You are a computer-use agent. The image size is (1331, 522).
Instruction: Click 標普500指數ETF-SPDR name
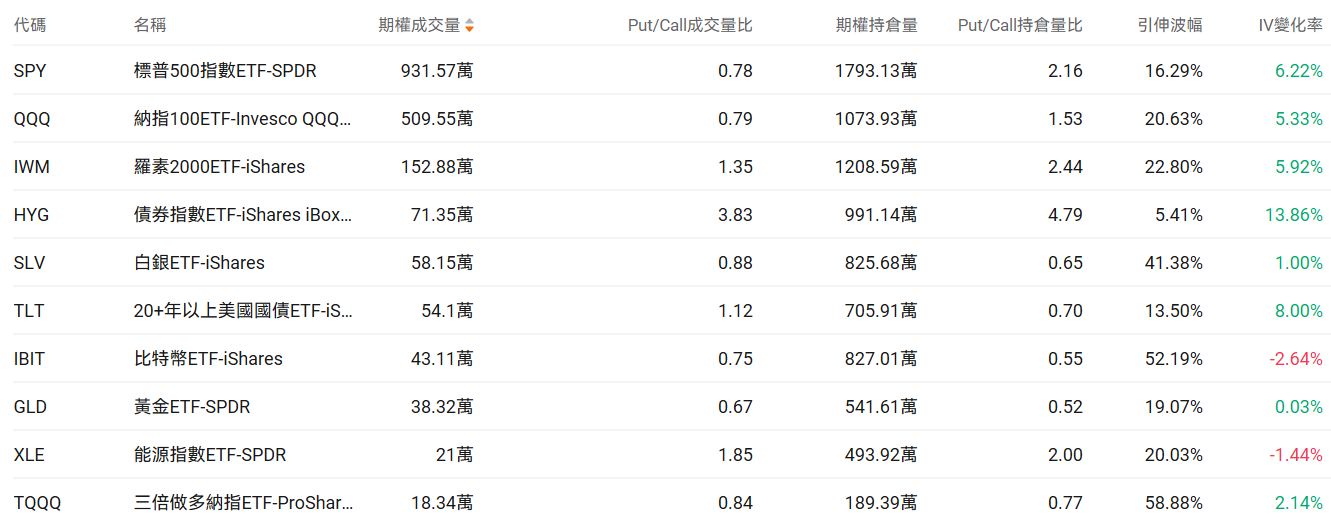(x=225, y=71)
